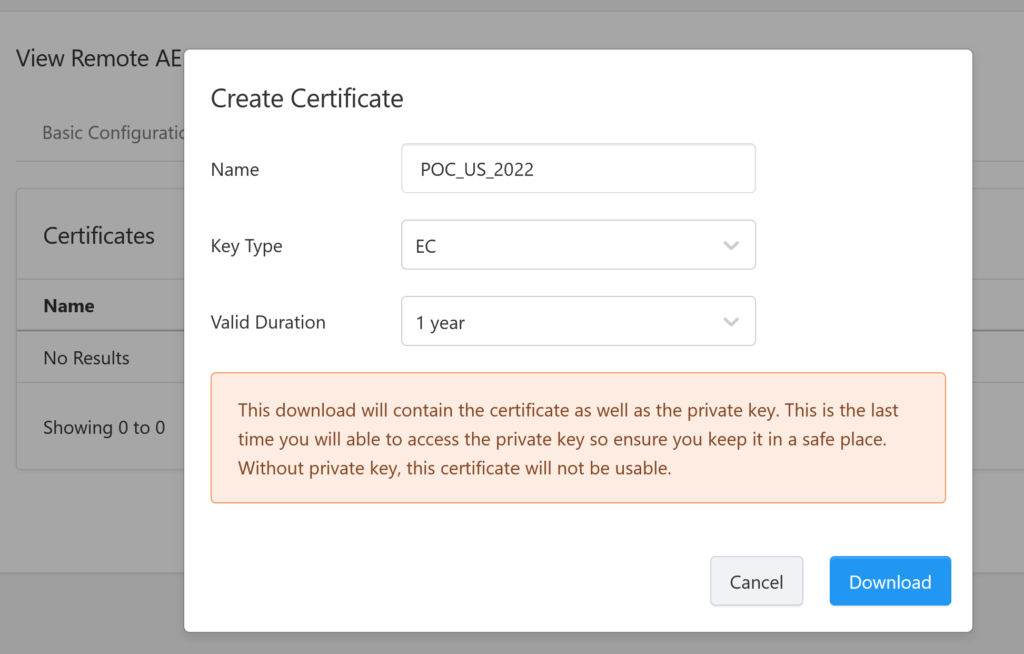Click the Key Type label

click(246, 246)
